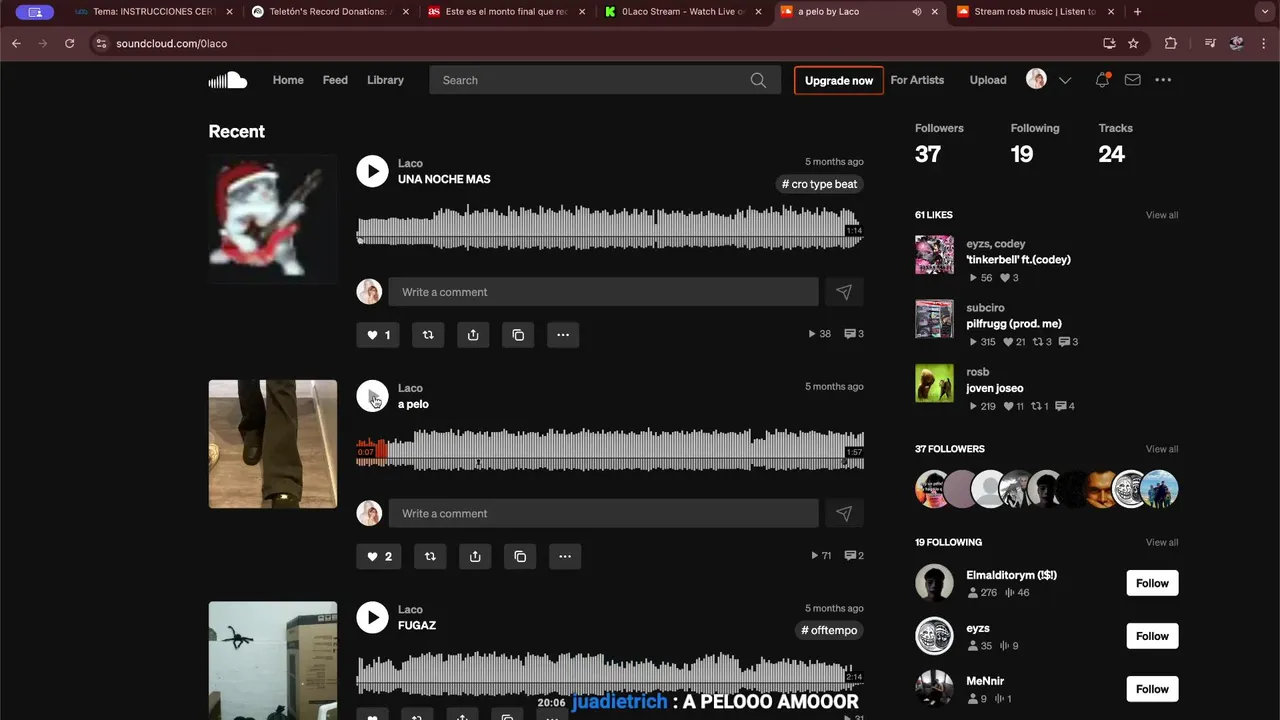View all 37 followers
The height and width of the screenshot is (720, 1280).
[1162, 449]
